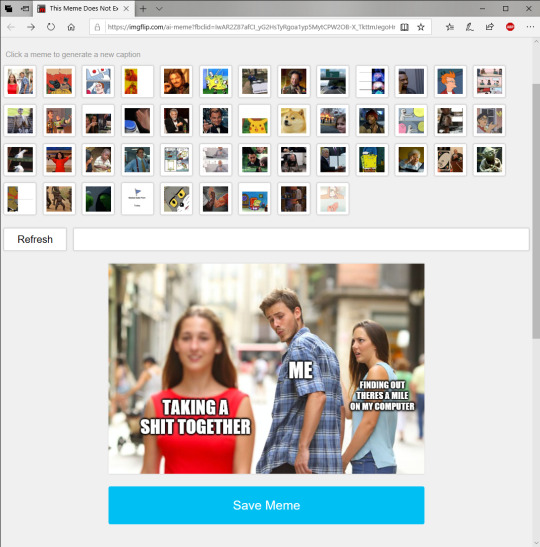Select the Batman Slapping Robin thumbnail
The height and width of the screenshot is (547, 540).
coord(59,81)
